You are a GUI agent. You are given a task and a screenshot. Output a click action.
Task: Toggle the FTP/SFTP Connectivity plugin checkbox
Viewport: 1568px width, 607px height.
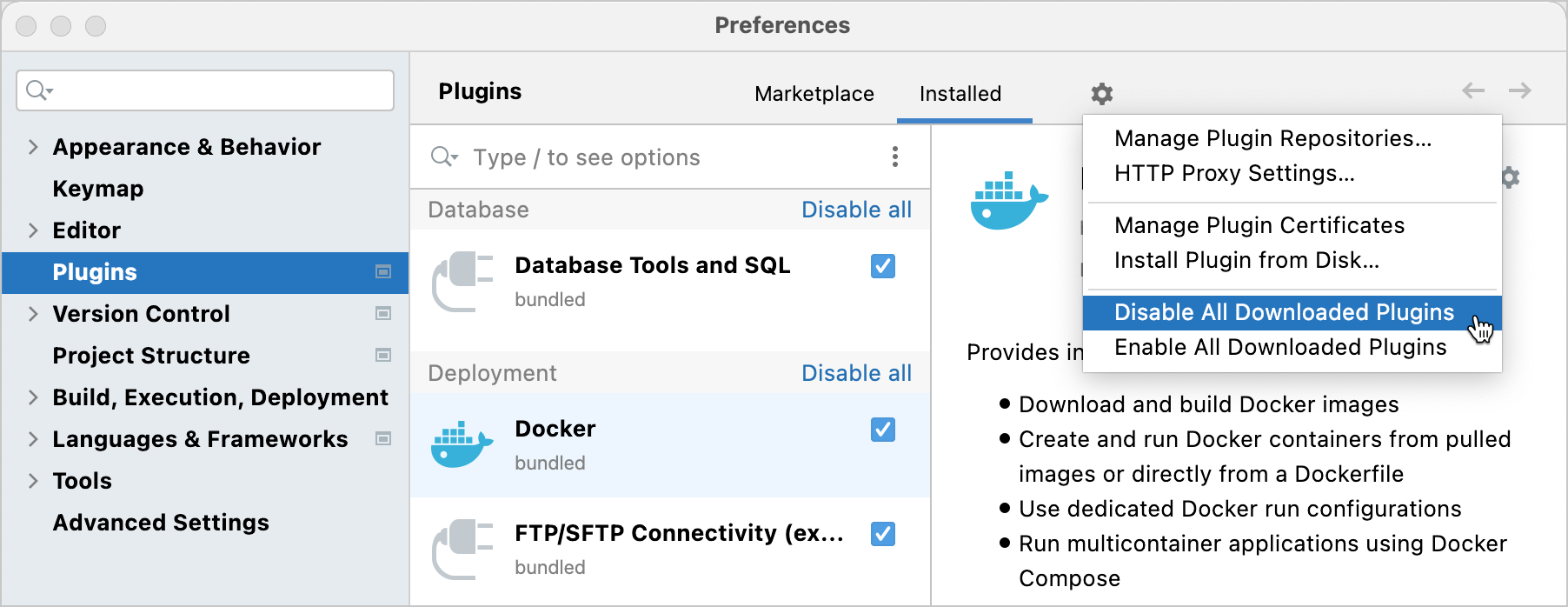coord(882,534)
